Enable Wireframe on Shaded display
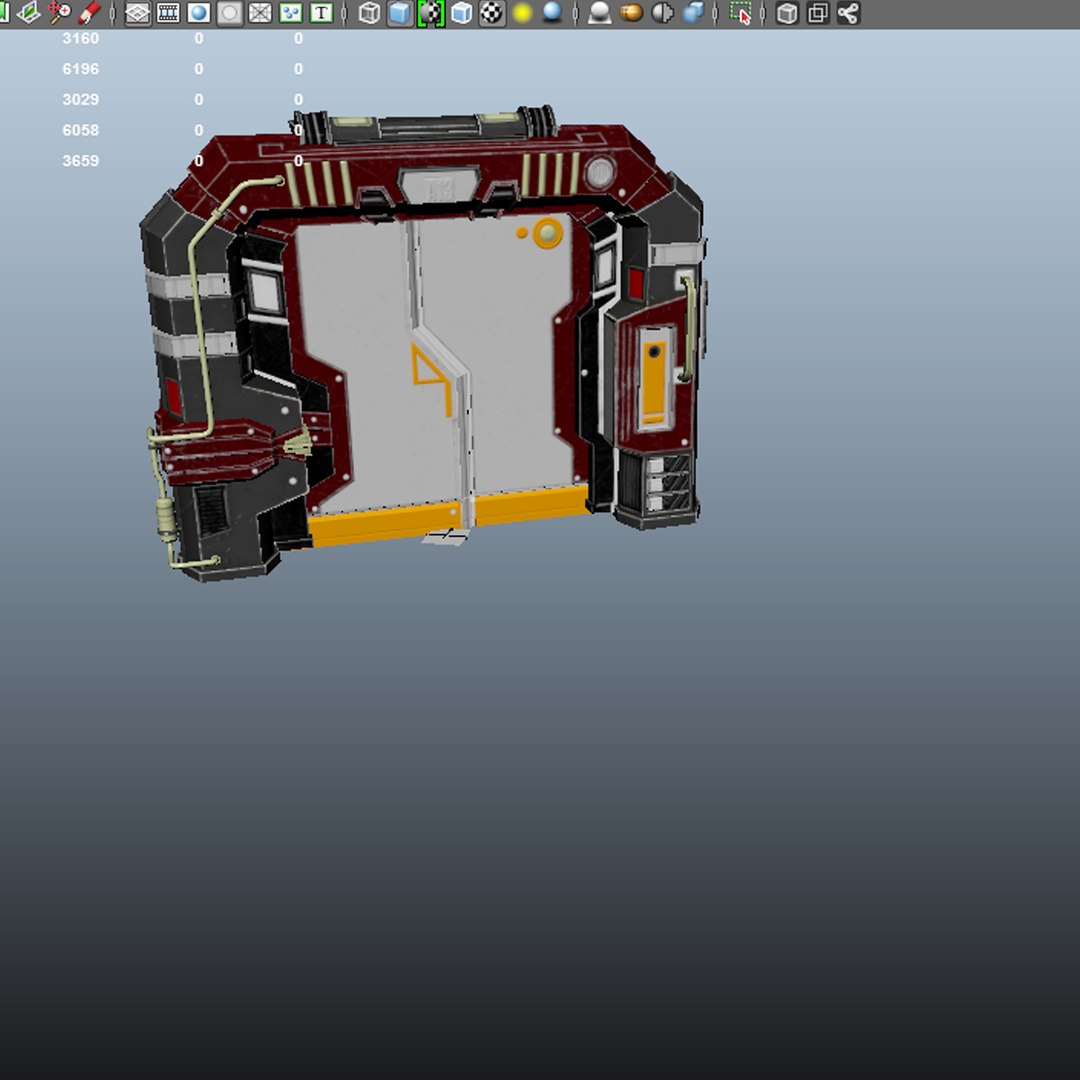 coord(461,13)
